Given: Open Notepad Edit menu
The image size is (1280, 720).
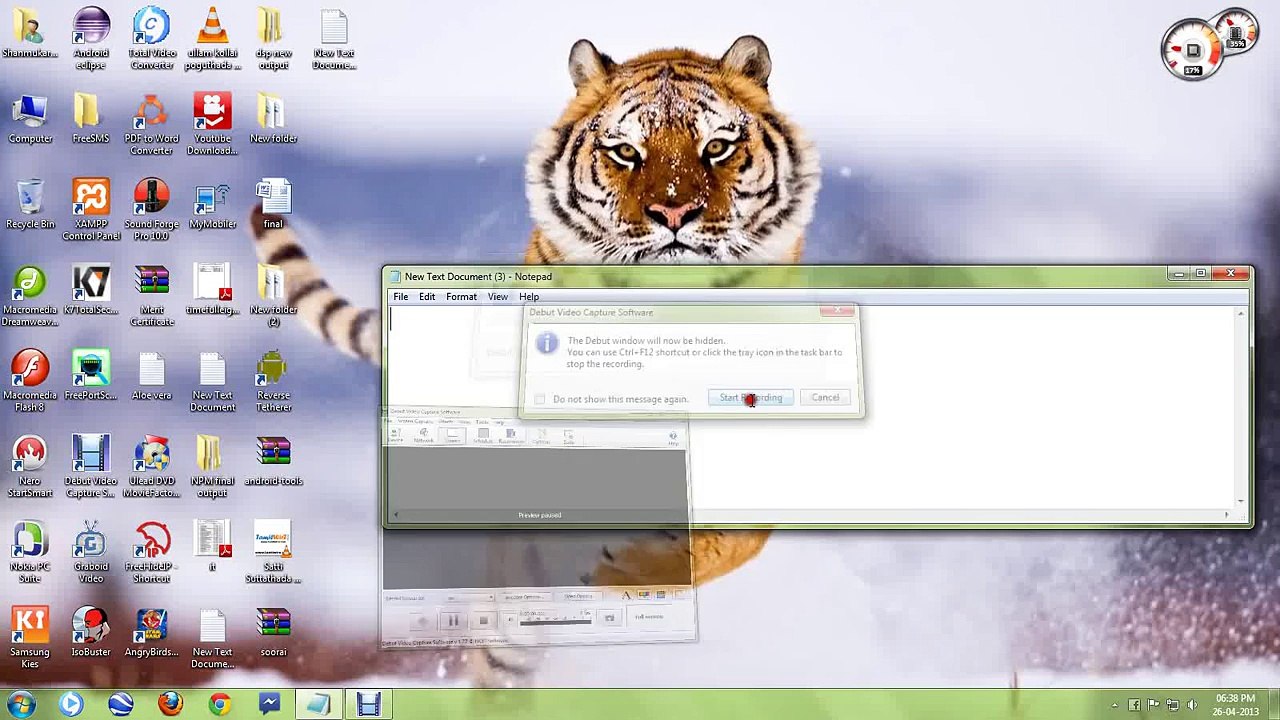Looking at the screenshot, I should pyautogui.click(x=427, y=297).
